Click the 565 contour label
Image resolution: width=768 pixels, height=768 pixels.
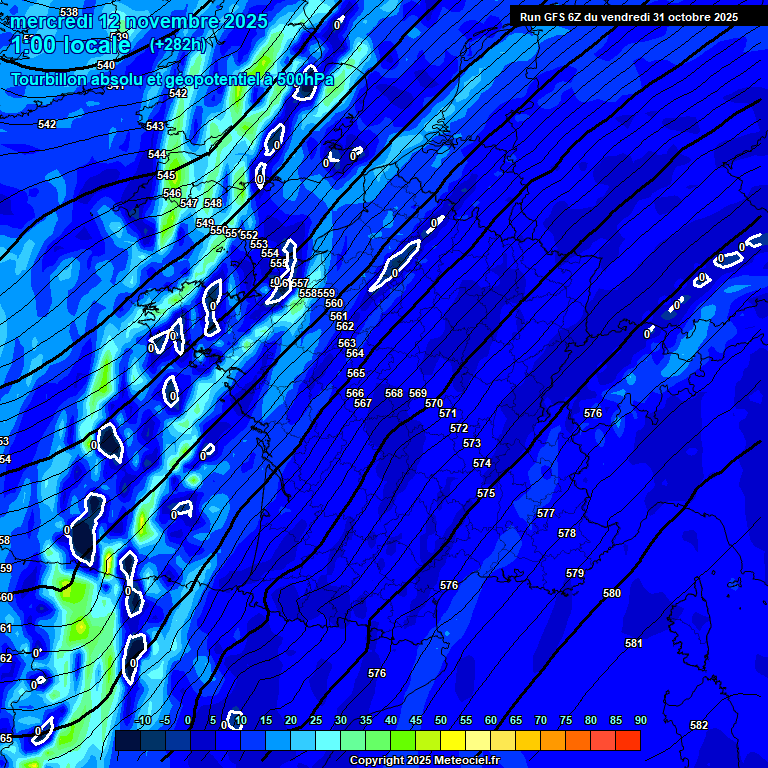tap(356, 373)
